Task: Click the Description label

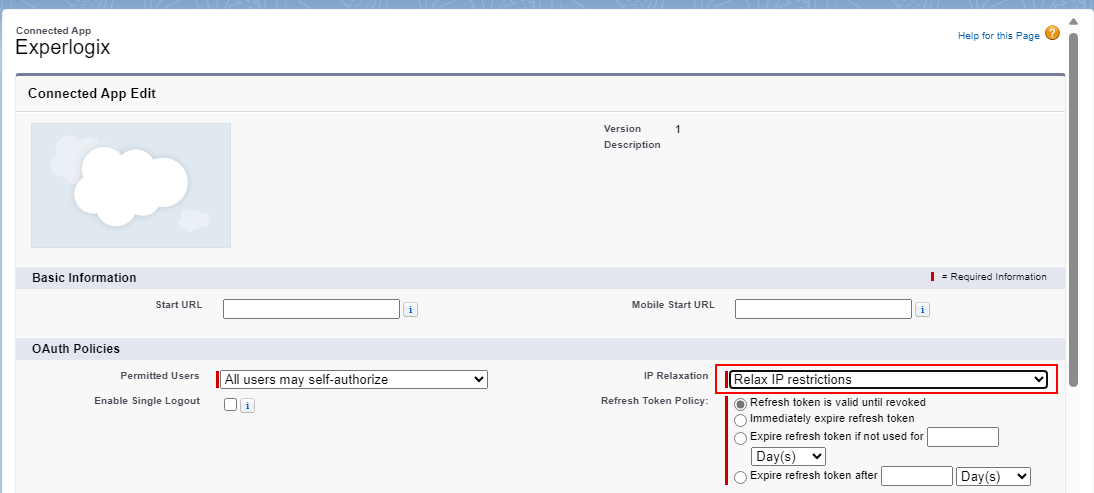Action: (632, 145)
